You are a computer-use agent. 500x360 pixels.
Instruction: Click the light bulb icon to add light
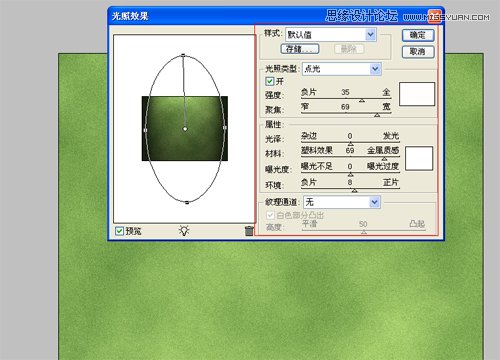coord(184,231)
